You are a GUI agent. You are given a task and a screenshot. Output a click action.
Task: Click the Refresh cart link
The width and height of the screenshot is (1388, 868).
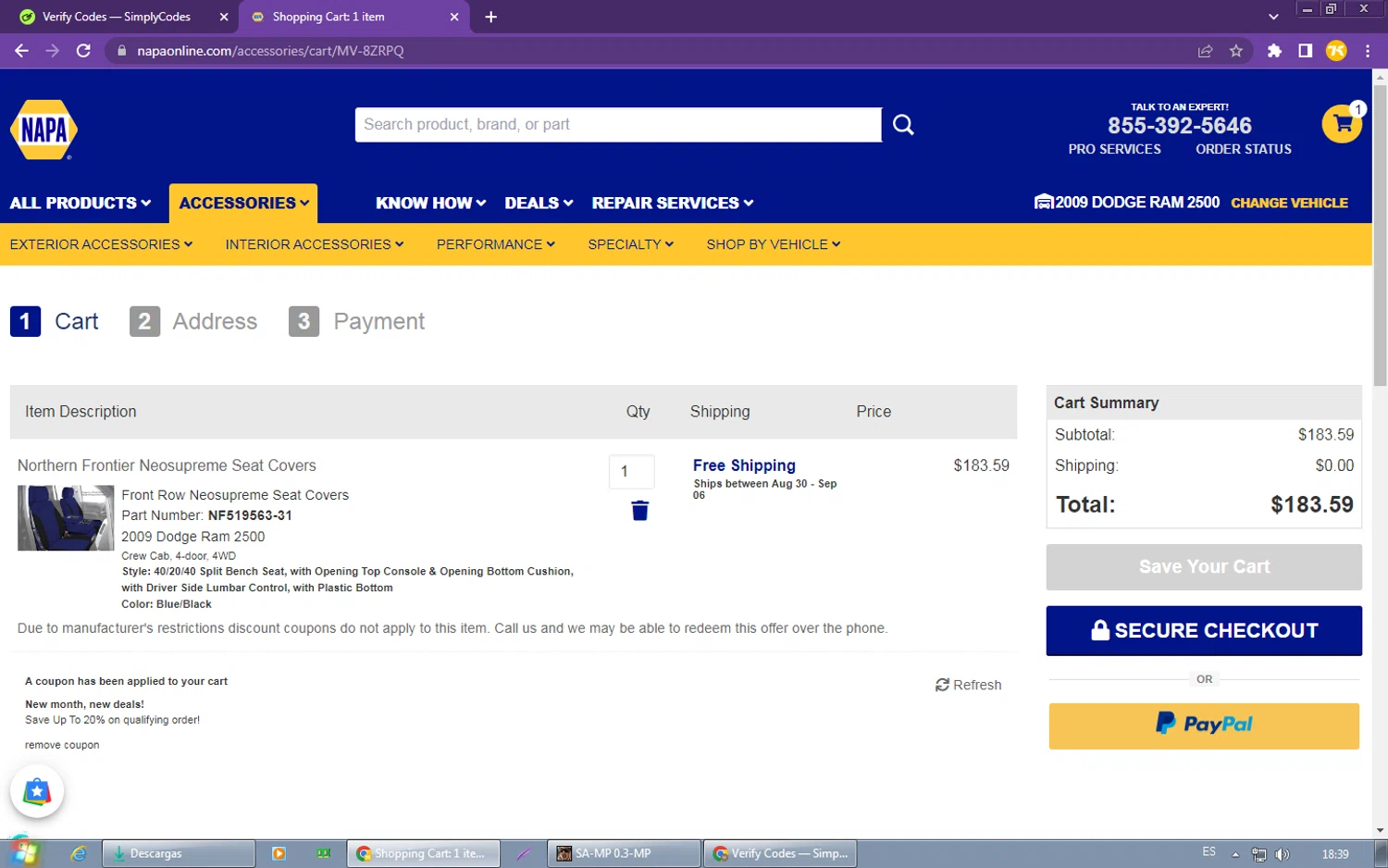(968, 685)
